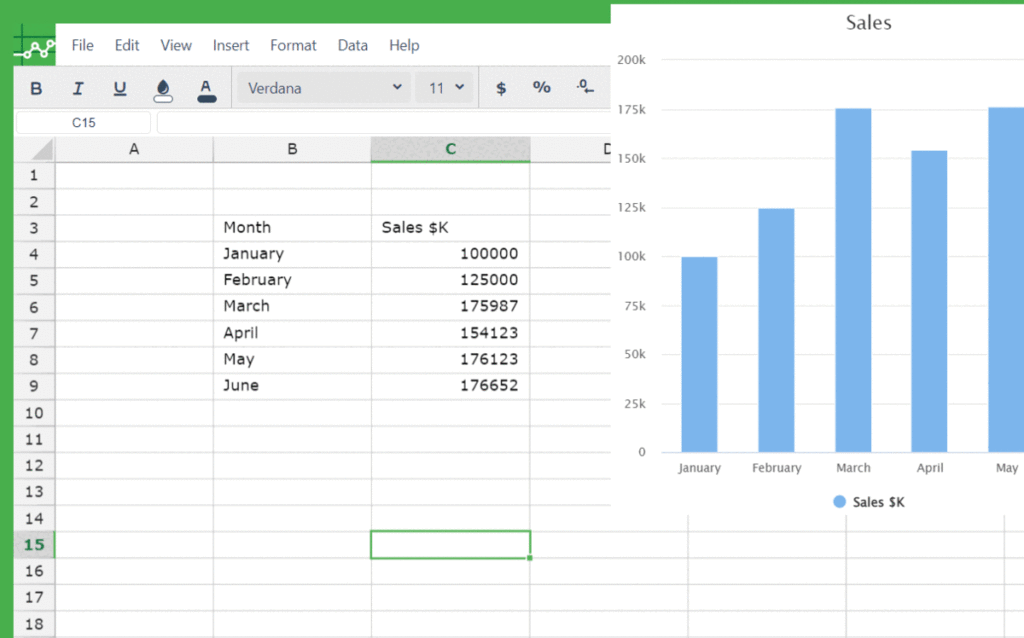Click the Sales $K legend entry
Viewport: 1024px width, 638px height.
pyautogui.click(x=868, y=502)
